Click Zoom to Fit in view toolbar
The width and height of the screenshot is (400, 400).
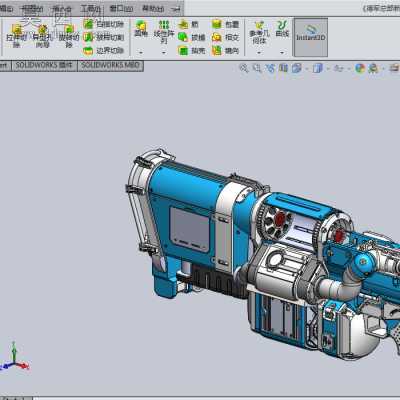coord(244,68)
